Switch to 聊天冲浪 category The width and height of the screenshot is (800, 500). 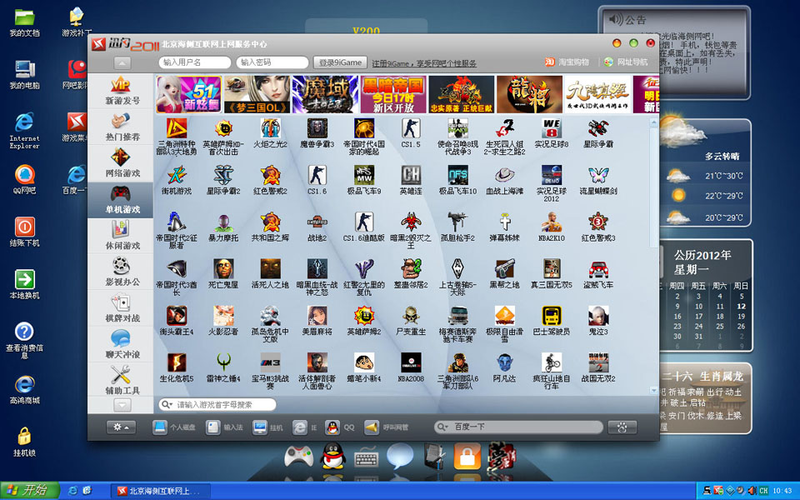pyautogui.click(x=121, y=344)
